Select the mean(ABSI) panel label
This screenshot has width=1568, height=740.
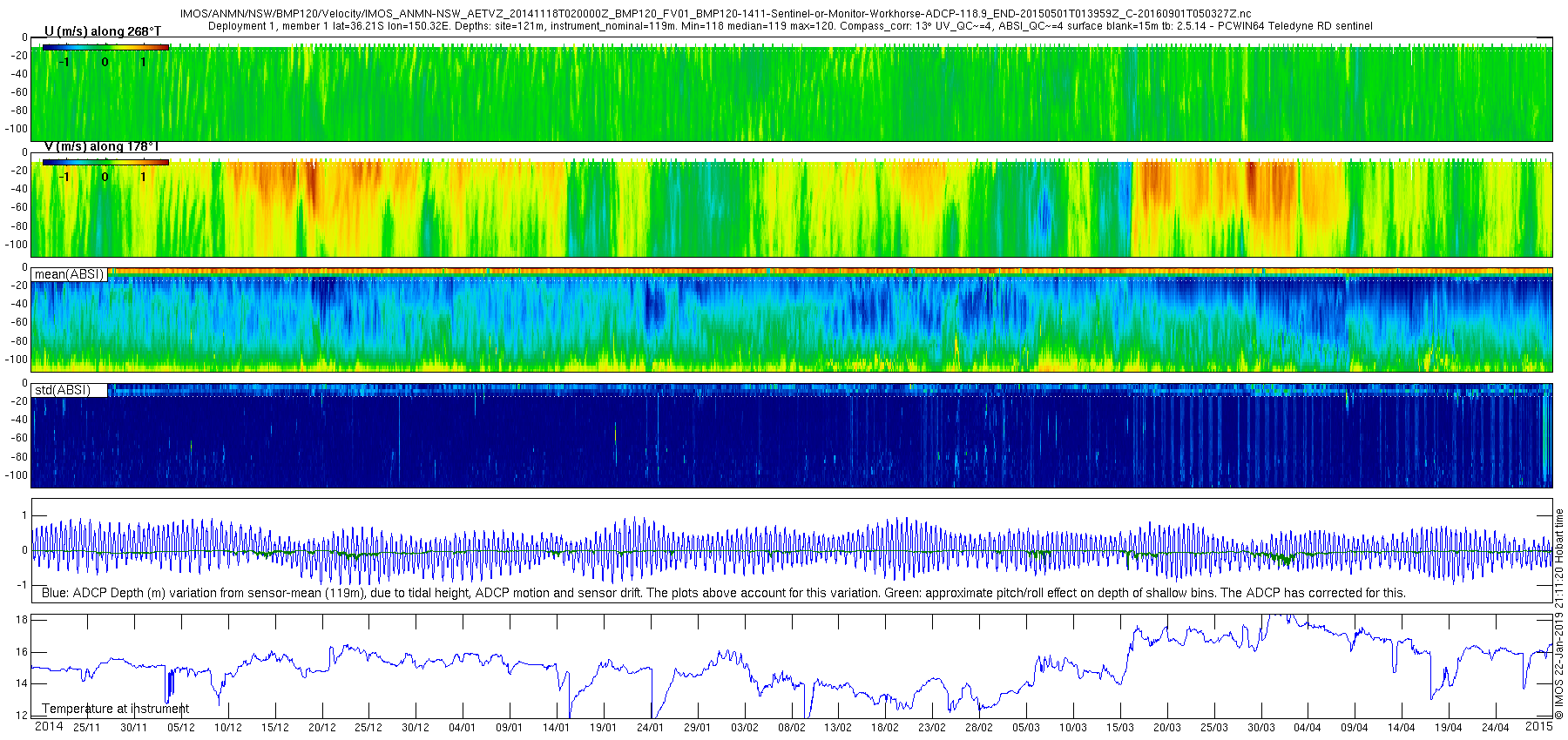(x=70, y=274)
